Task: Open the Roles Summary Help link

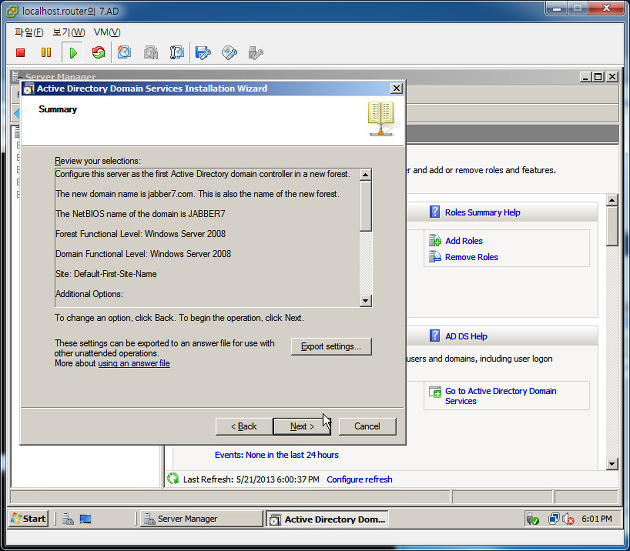Action: tap(483, 212)
